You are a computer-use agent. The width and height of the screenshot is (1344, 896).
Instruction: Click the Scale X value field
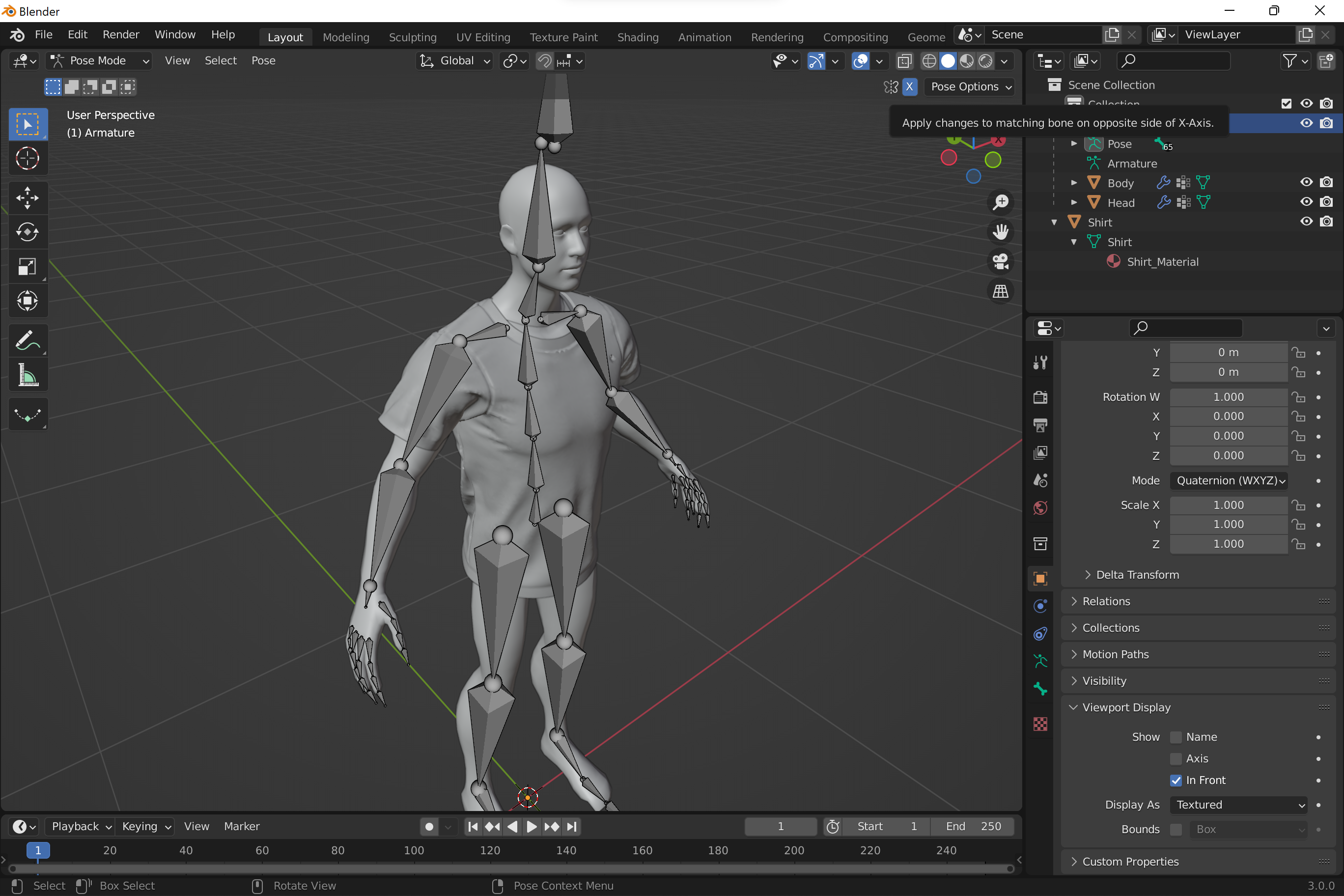[1228, 505]
